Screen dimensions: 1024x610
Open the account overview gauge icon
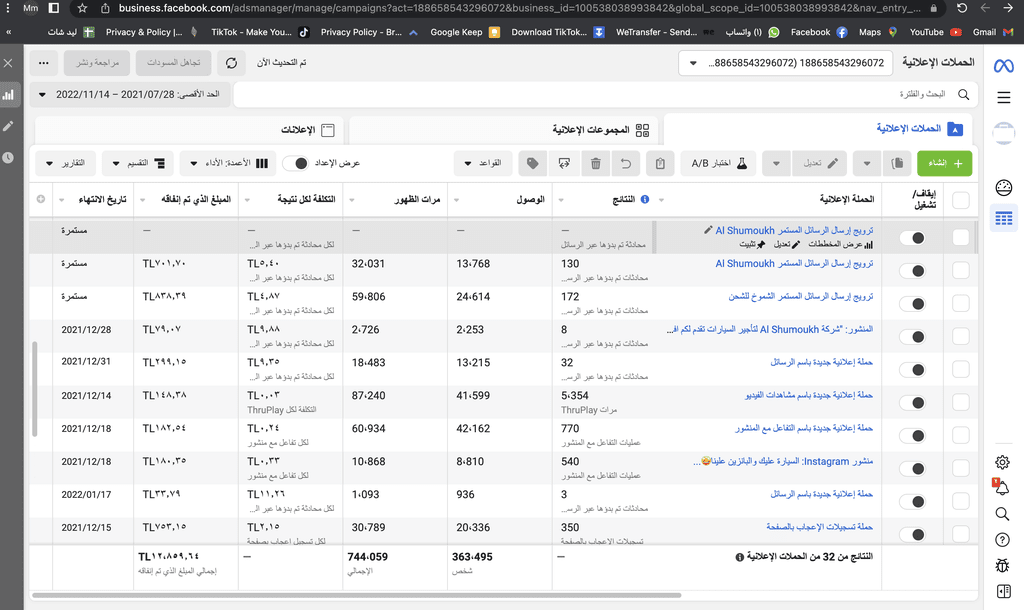1003,187
